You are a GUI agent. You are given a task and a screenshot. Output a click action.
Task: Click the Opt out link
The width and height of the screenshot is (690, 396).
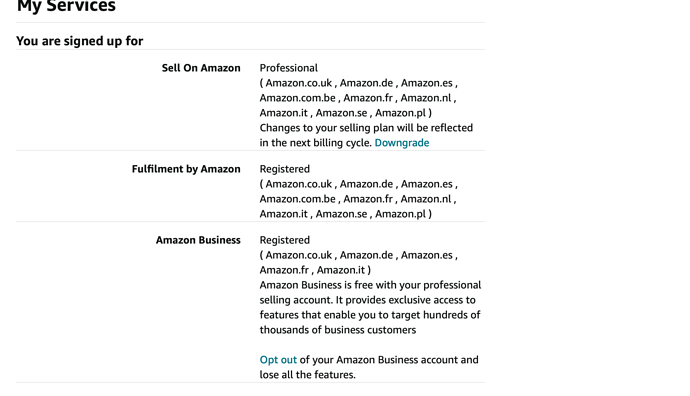pos(278,360)
